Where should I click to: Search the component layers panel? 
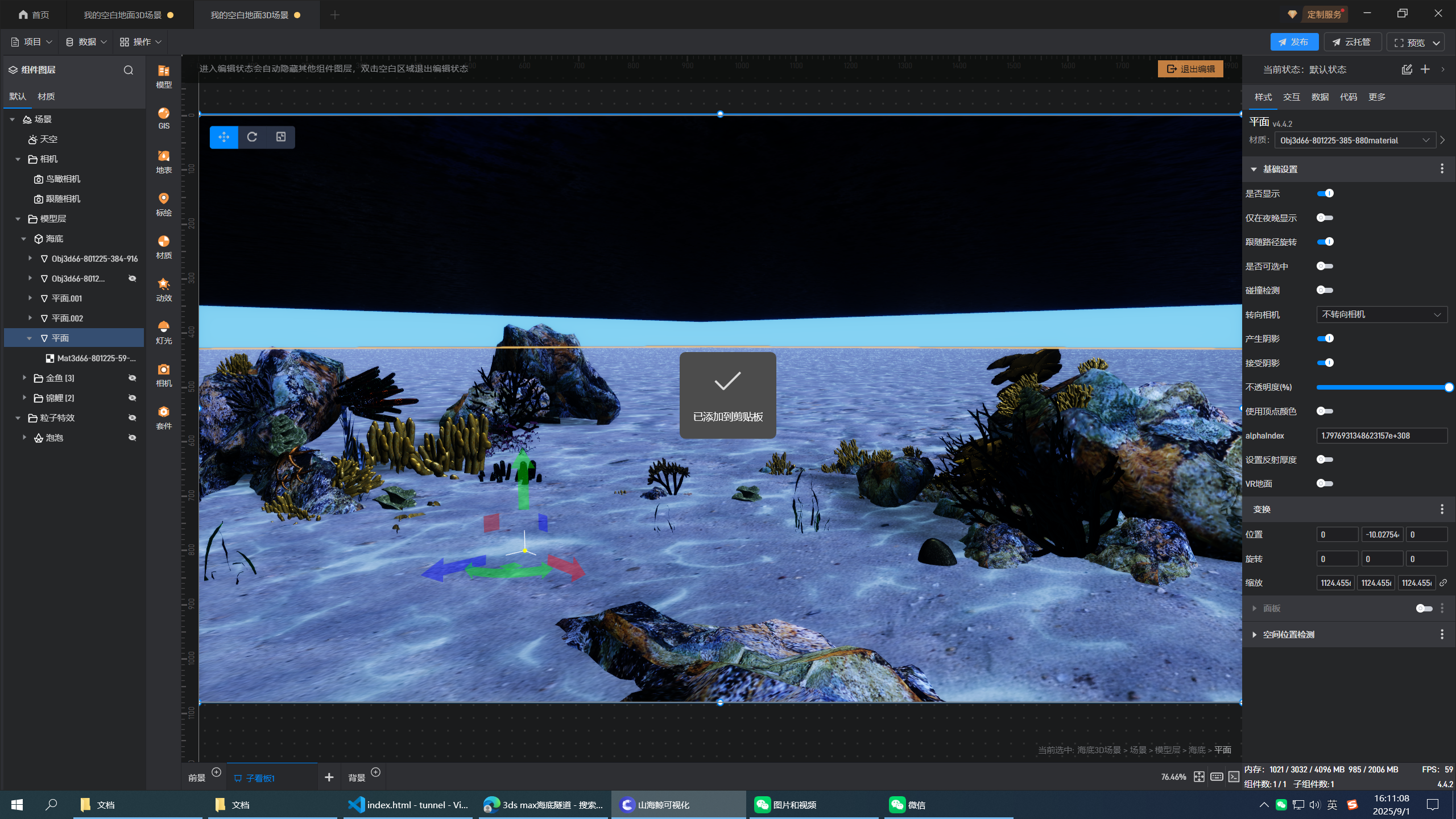pyautogui.click(x=129, y=70)
